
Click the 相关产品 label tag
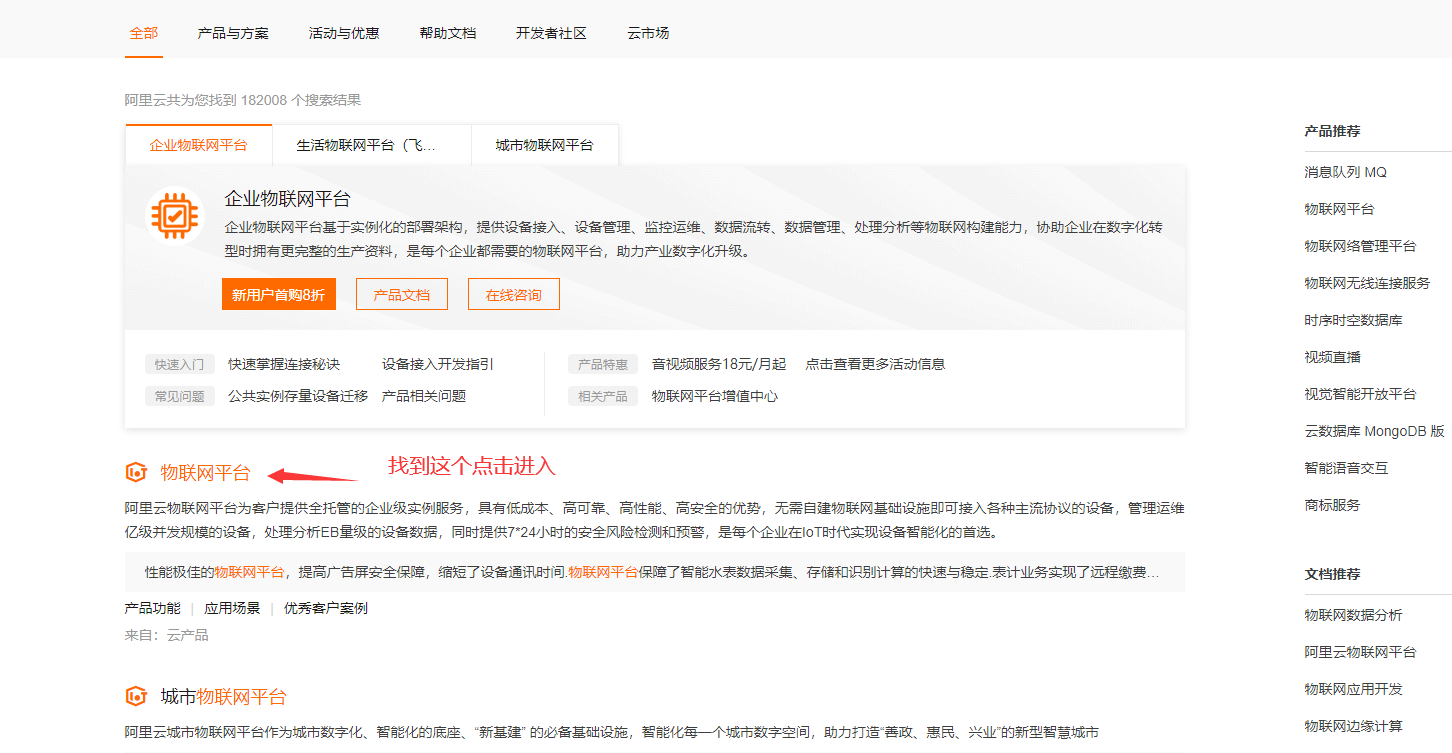pos(603,396)
